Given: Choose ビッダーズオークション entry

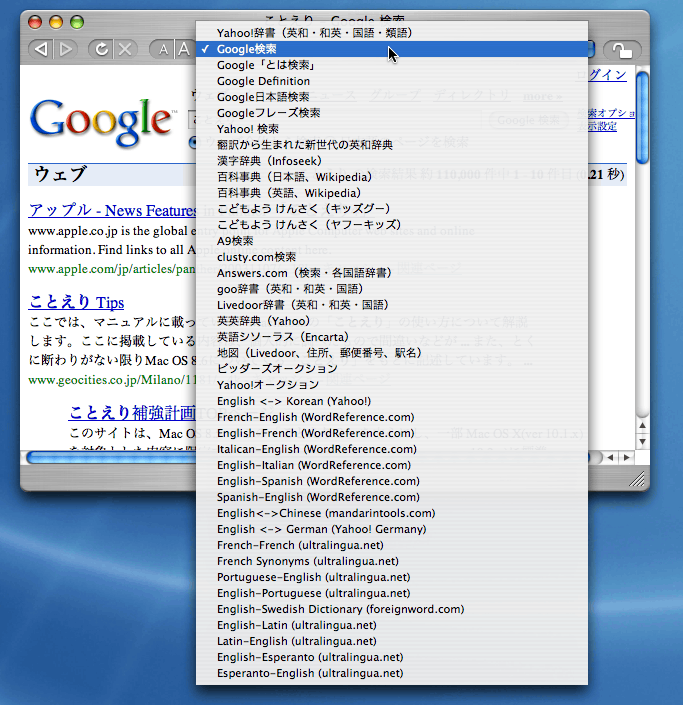Looking at the screenshot, I should tap(392, 369).
